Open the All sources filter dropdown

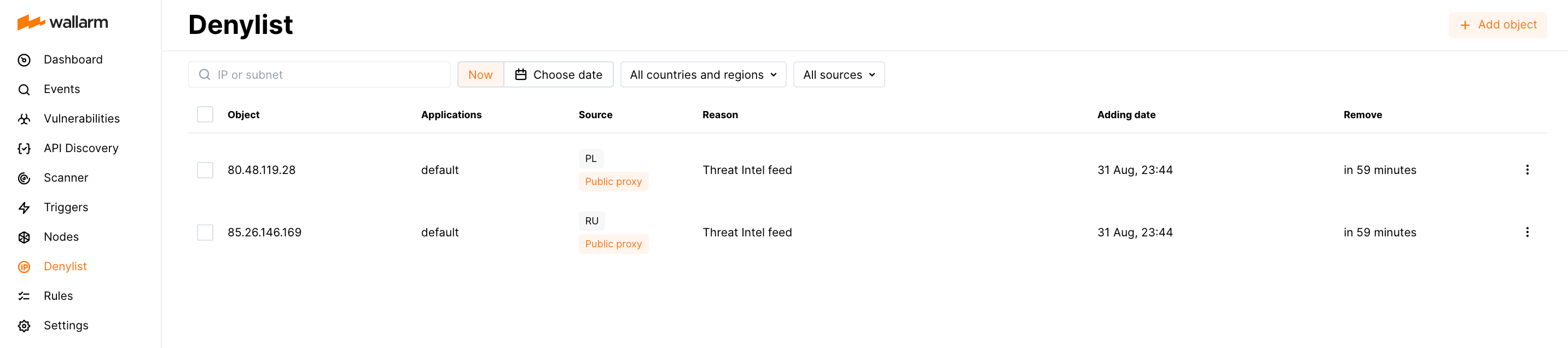(839, 74)
